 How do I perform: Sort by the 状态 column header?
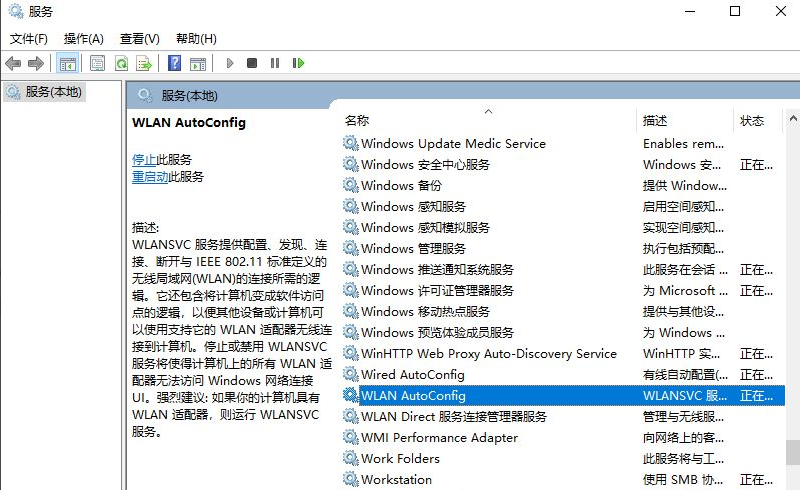[757, 120]
